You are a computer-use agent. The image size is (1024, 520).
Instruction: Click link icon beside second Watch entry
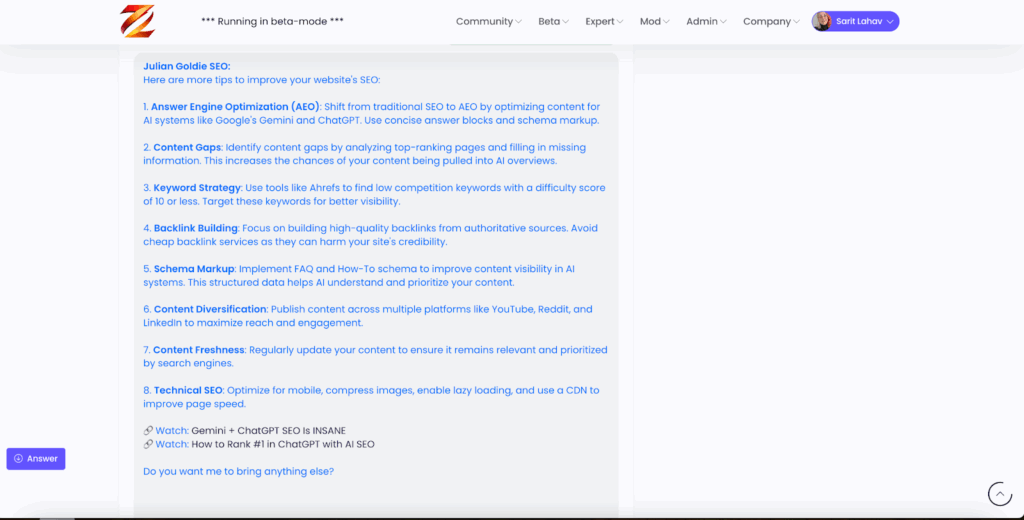coord(148,444)
